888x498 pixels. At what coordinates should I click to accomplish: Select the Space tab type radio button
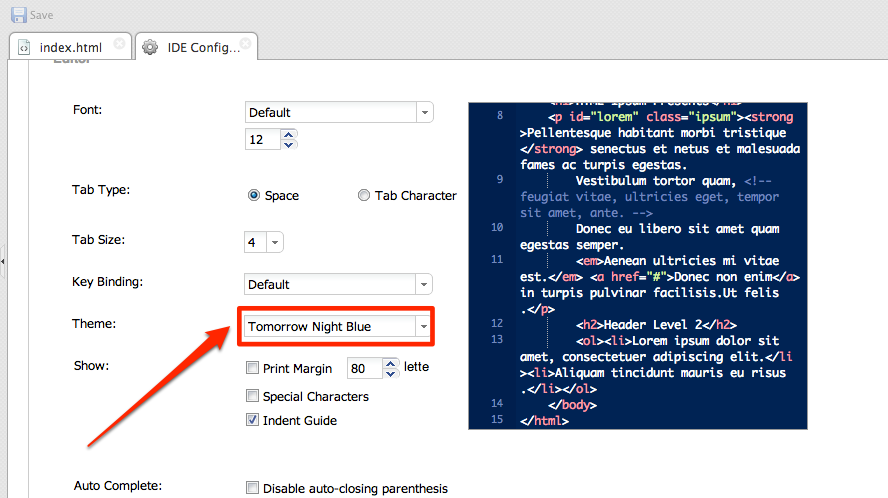click(x=254, y=196)
